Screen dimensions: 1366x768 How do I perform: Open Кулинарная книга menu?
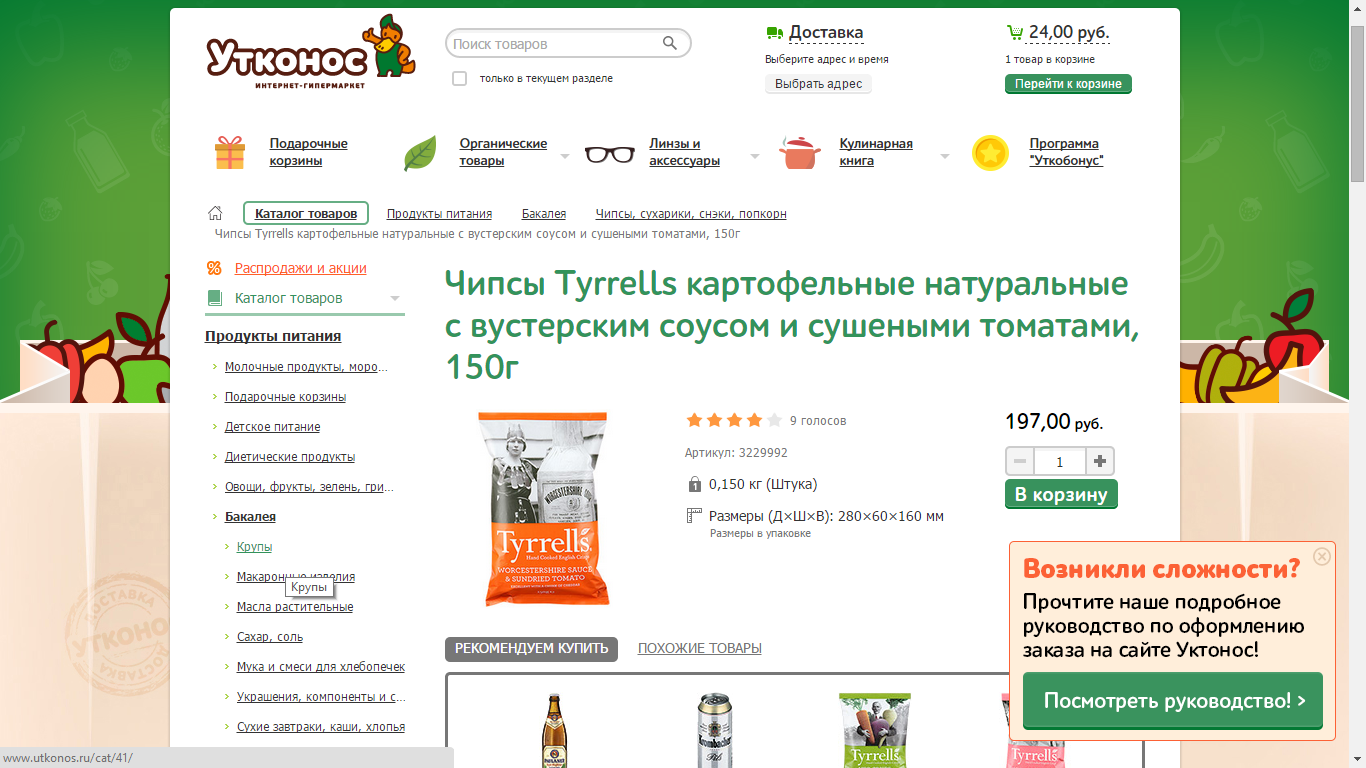[876, 152]
